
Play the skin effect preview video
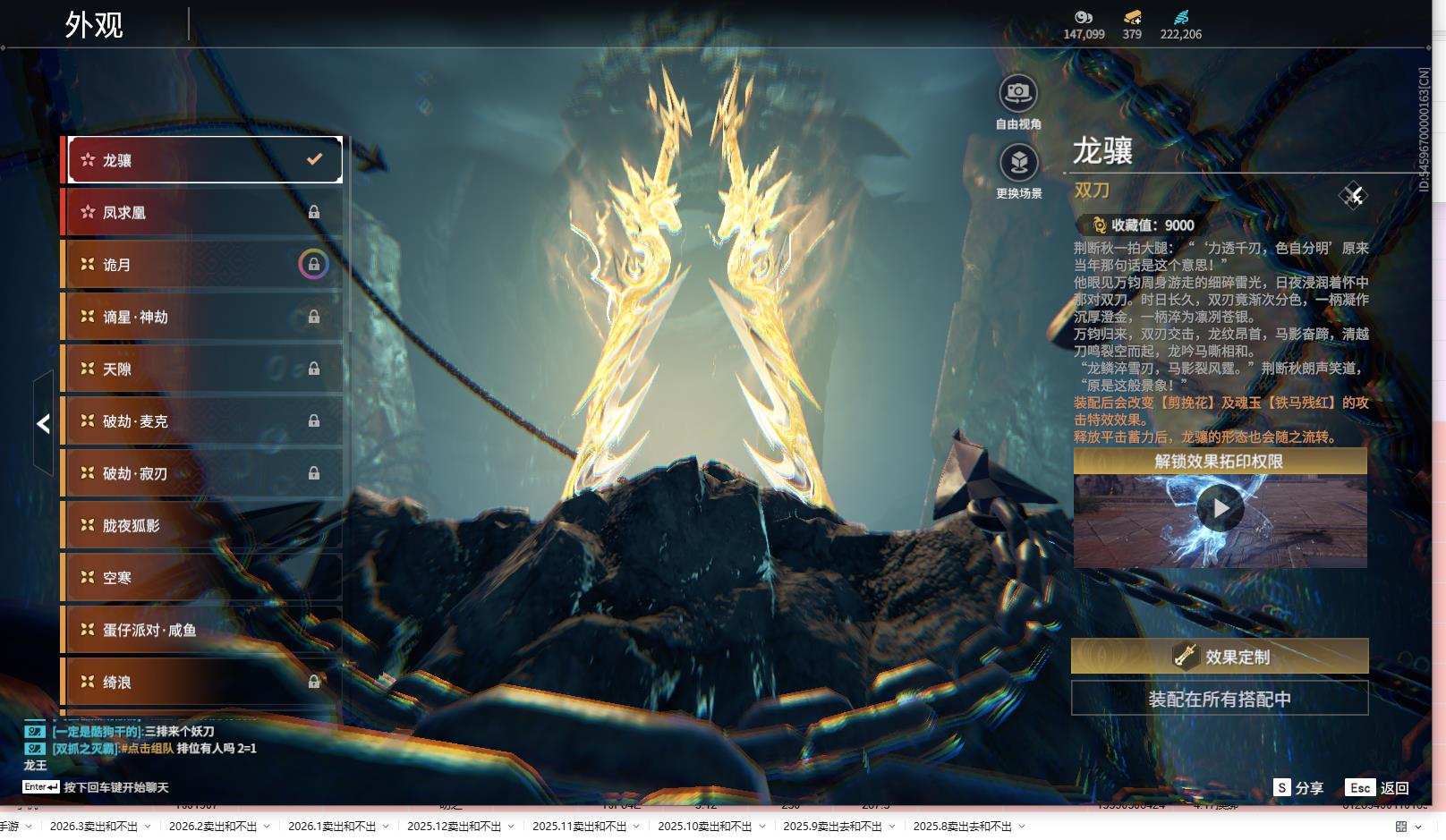[1220, 508]
